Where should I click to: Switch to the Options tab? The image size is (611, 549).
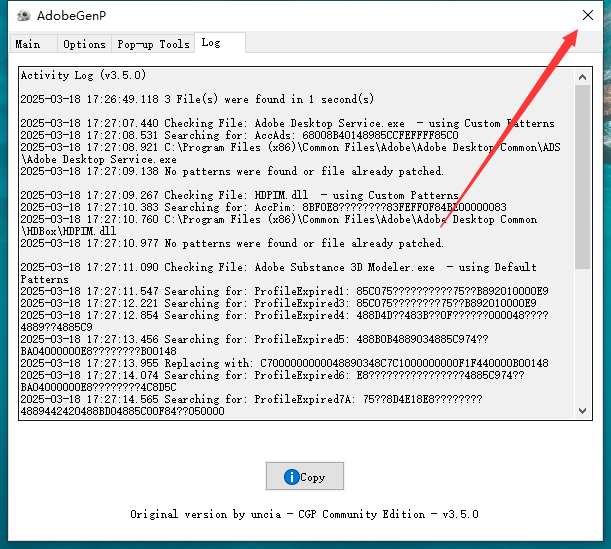coord(84,44)
